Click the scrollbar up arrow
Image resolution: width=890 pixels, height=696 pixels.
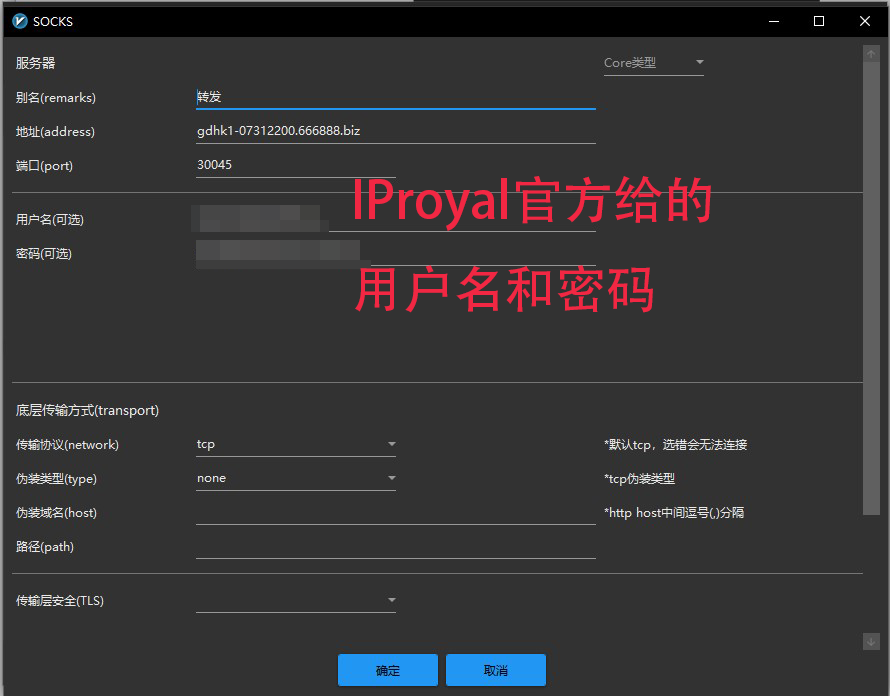click(x=871, y=54)
